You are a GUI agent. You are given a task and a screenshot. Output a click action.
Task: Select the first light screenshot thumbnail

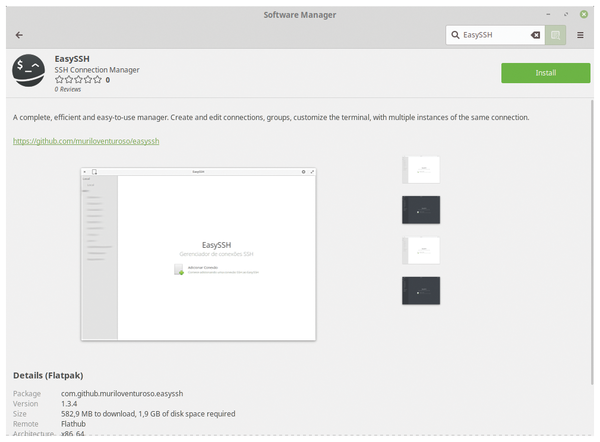point(421,170)
